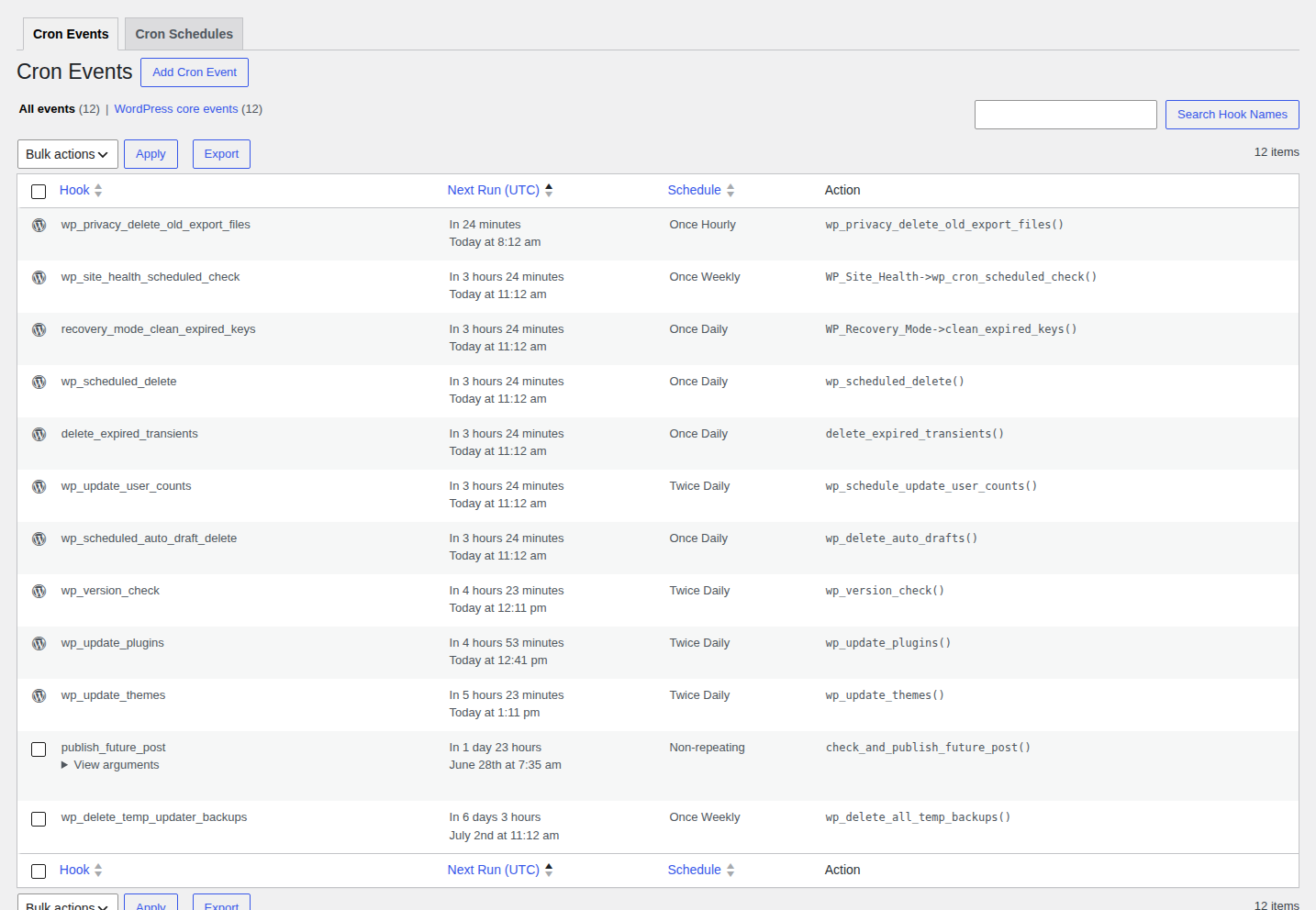Image resolution: width=1316 pixels, height=910 pixels.
Task: Click sort arrows next to top Hook header
Action: pyautogui.click(x=98, y=190)
